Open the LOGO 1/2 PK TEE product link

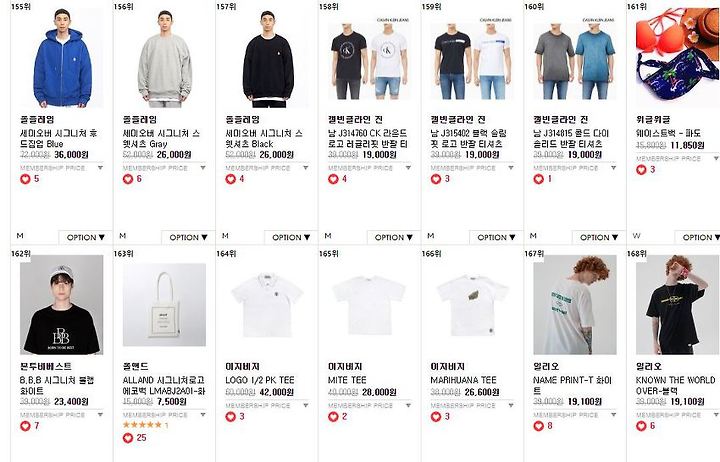259,380
